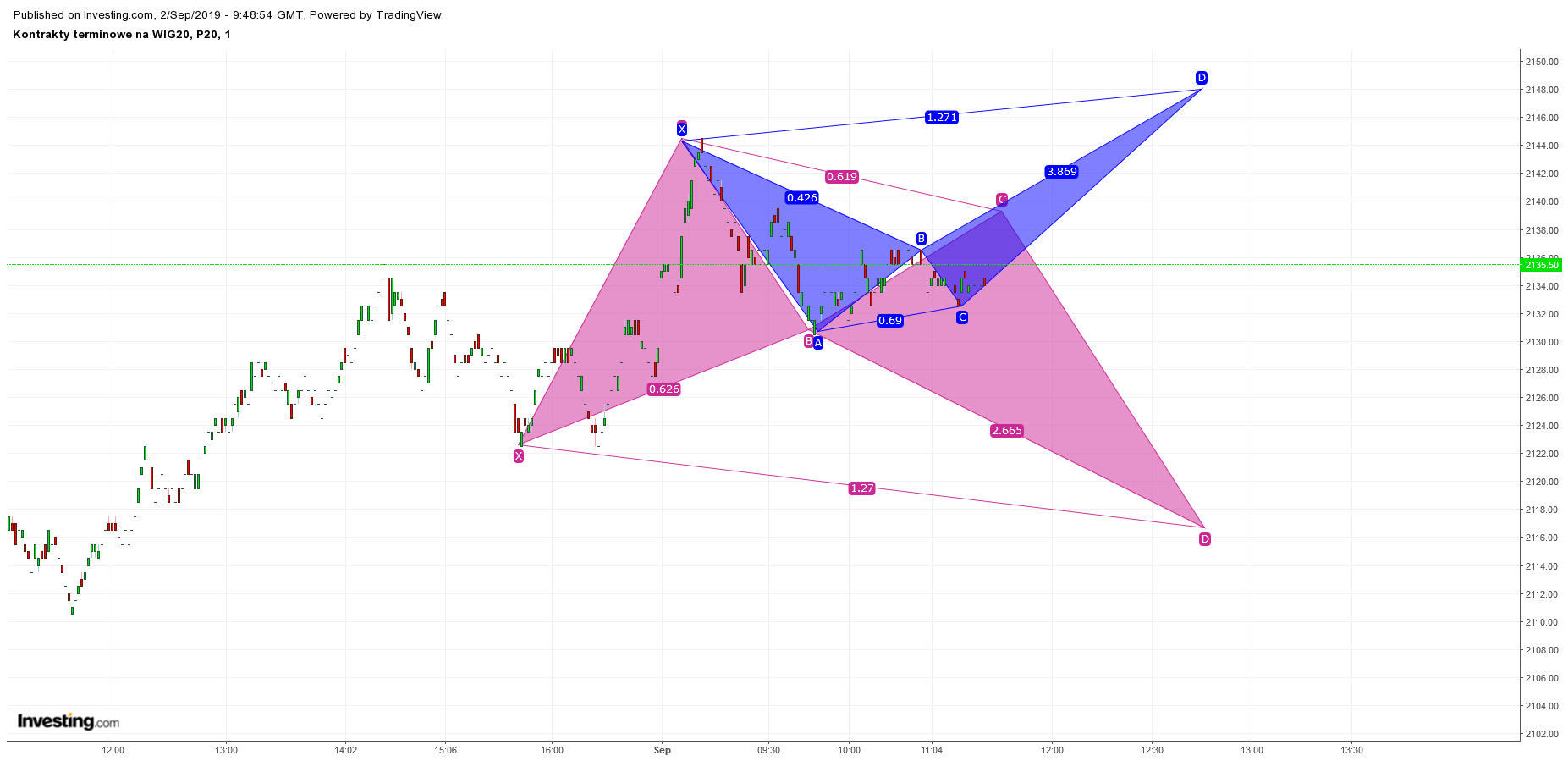The width and height of the screenshot is (1568, 761).
Task: Click the 2138.00 price axis label
Action: coord(1542,230)
